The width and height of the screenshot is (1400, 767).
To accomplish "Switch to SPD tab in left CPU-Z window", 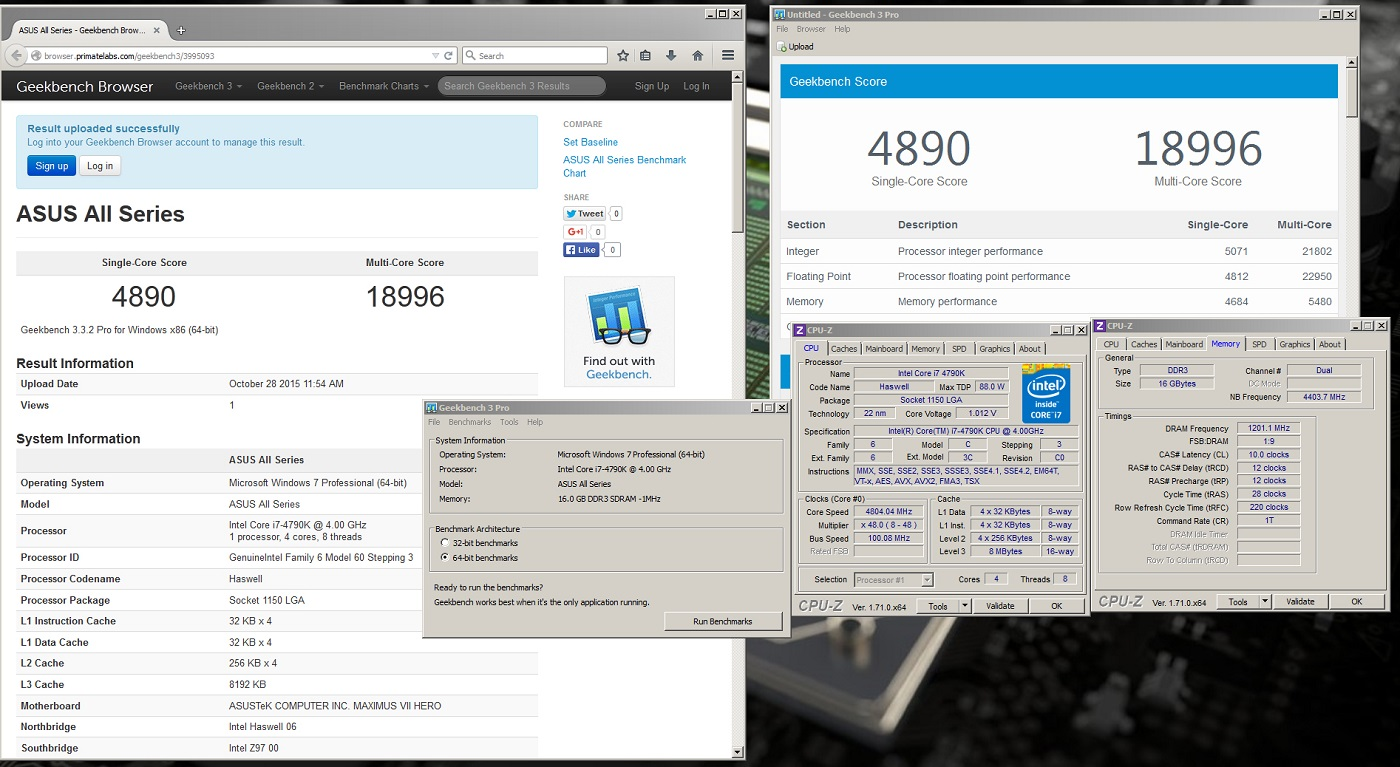I will [959, 349].
